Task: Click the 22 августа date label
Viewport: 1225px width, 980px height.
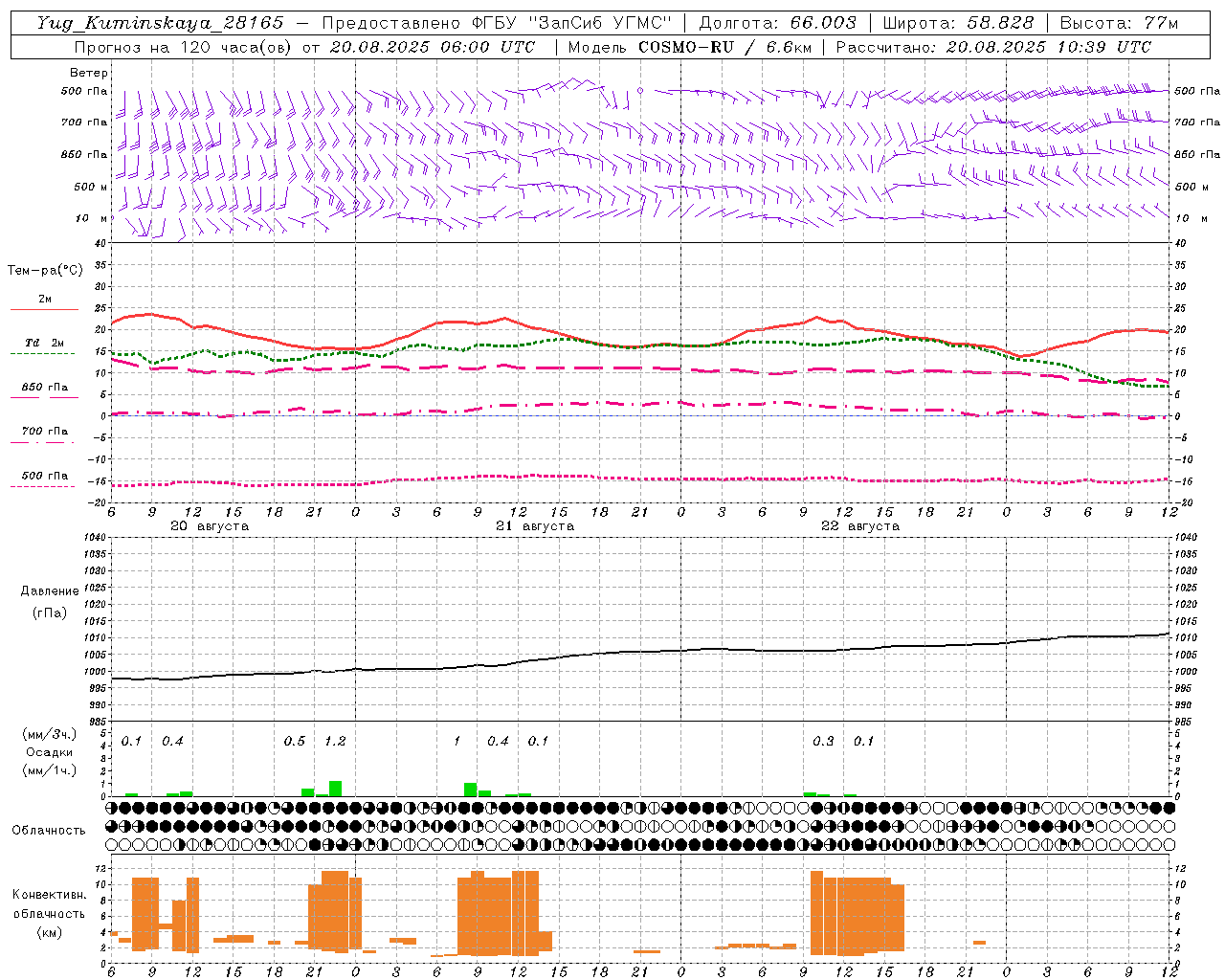Action: pos(860,526)
